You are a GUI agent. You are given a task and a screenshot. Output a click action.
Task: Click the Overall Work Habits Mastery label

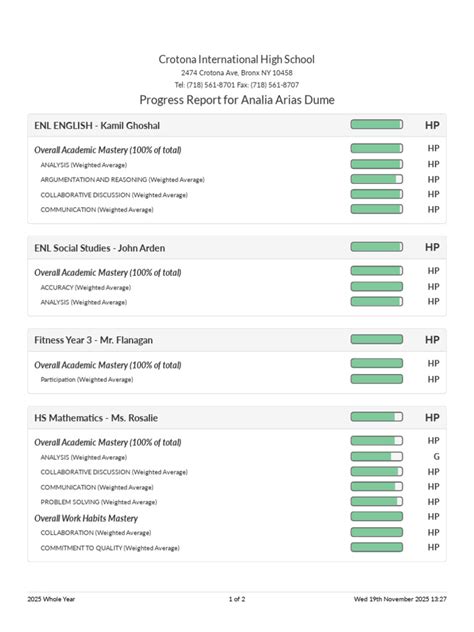(x=86, y=518)
